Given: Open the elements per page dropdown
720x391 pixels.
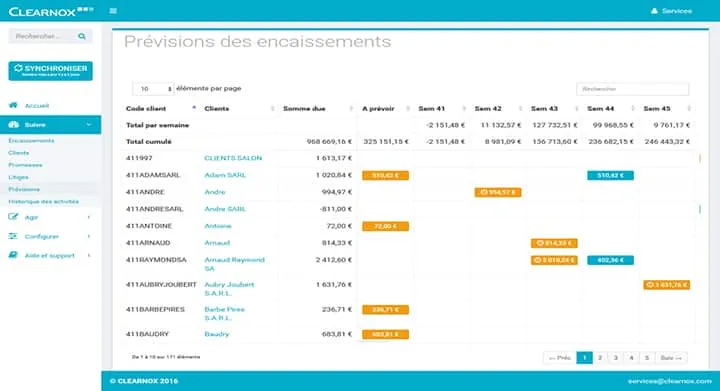Looking at the screenshot, I should (153, 89).
